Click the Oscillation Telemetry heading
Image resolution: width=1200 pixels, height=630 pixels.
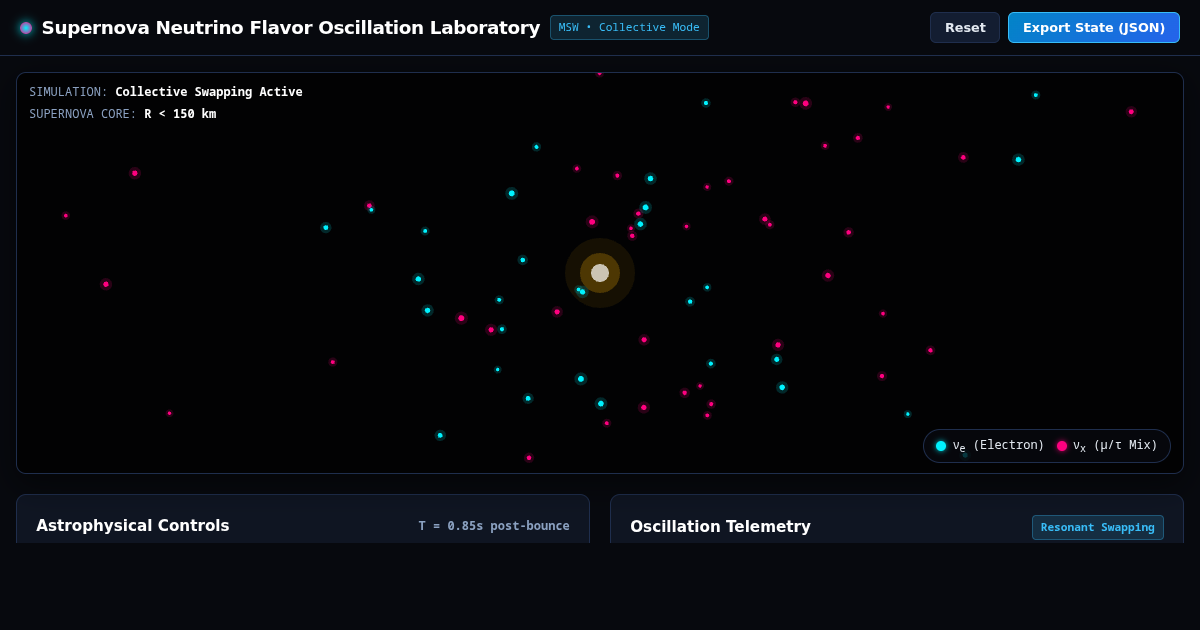coord(720,527)
